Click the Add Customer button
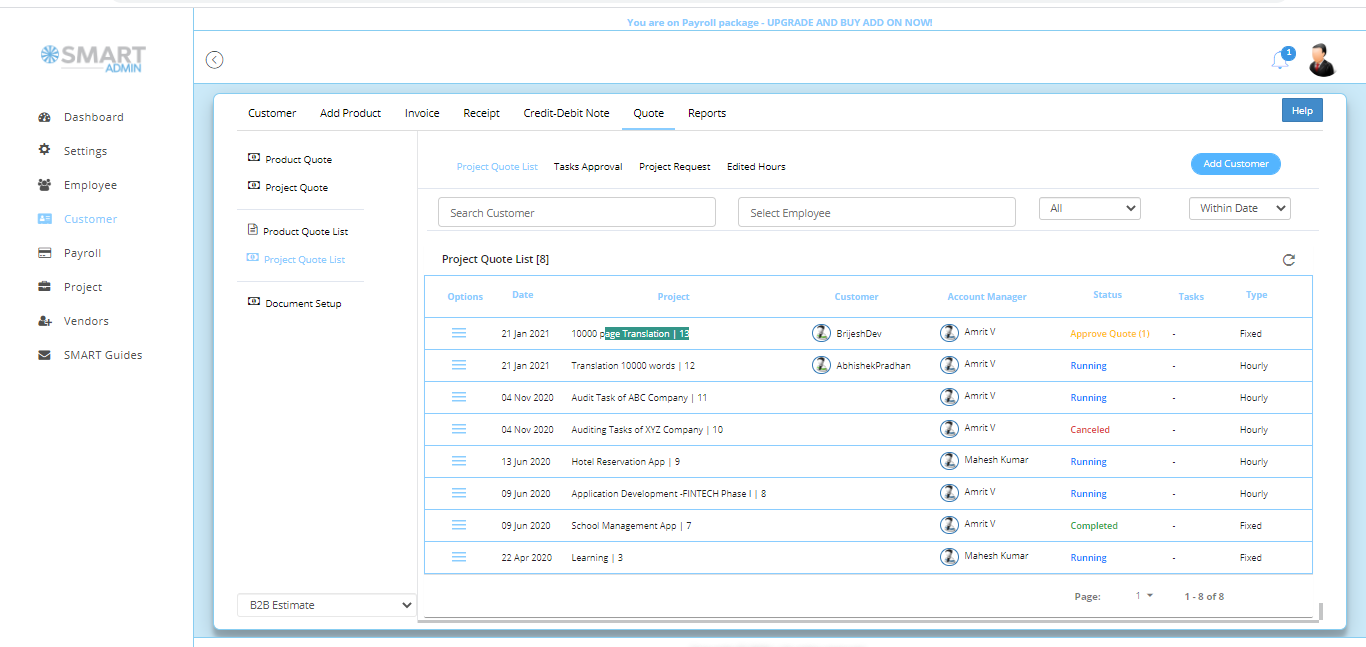This screenshot has width=1366, height=647. click(1235, 164)
